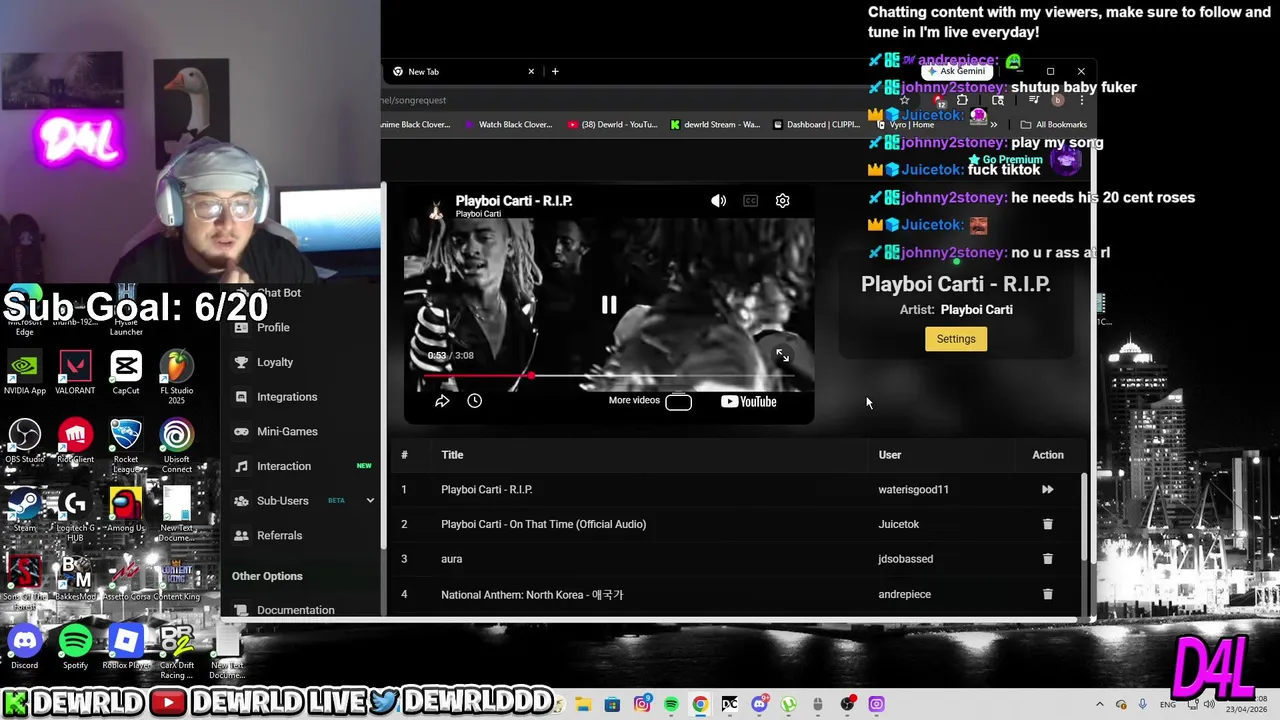1280x720 pixels.
Task: Toggle closed captions in the player
Action: [x=751, y=201]
